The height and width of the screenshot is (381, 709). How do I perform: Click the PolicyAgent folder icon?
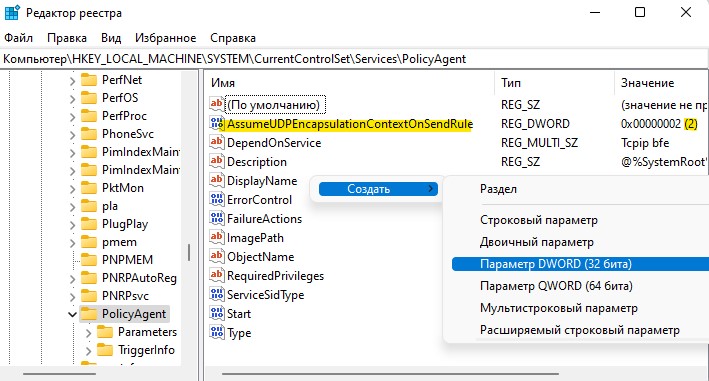pos(89,314)
